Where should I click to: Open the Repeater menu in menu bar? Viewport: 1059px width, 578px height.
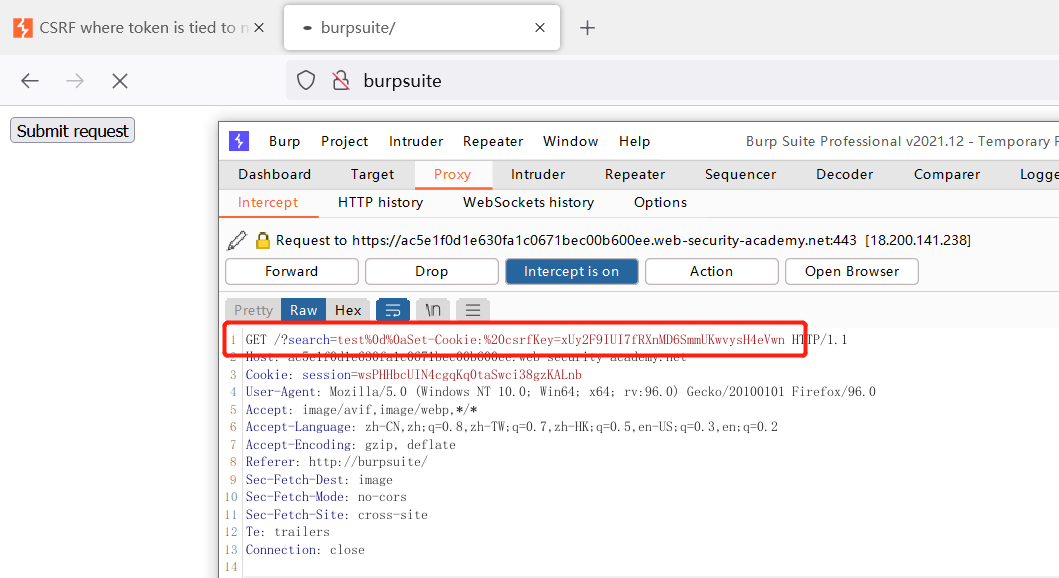click(493, 141)
